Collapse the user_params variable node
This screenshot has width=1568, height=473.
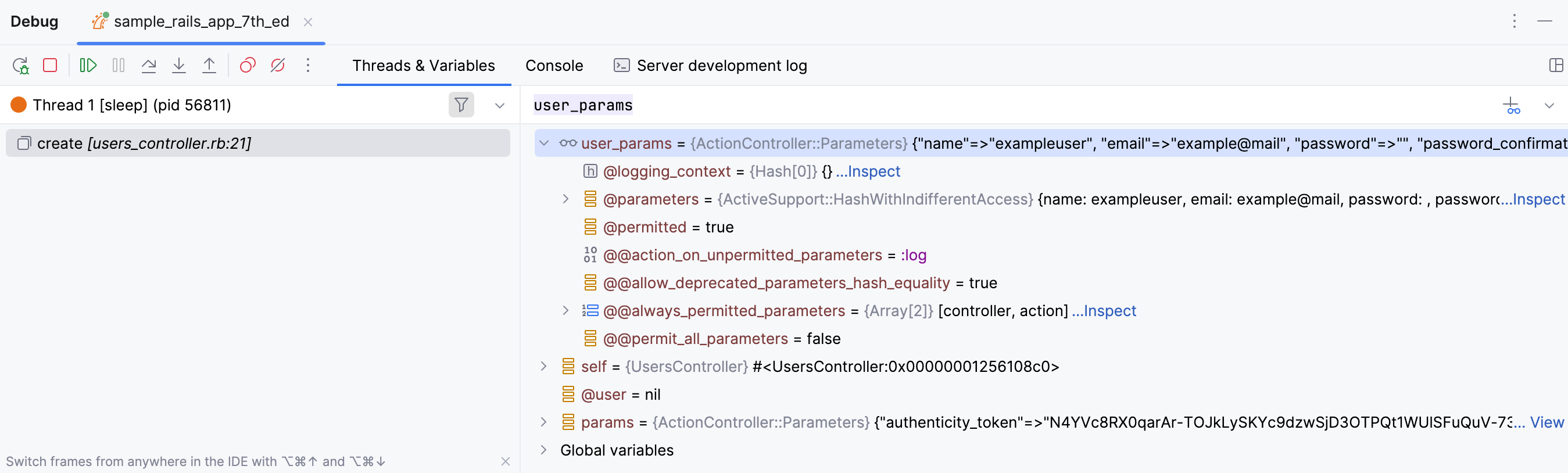[x=544, y=143]
